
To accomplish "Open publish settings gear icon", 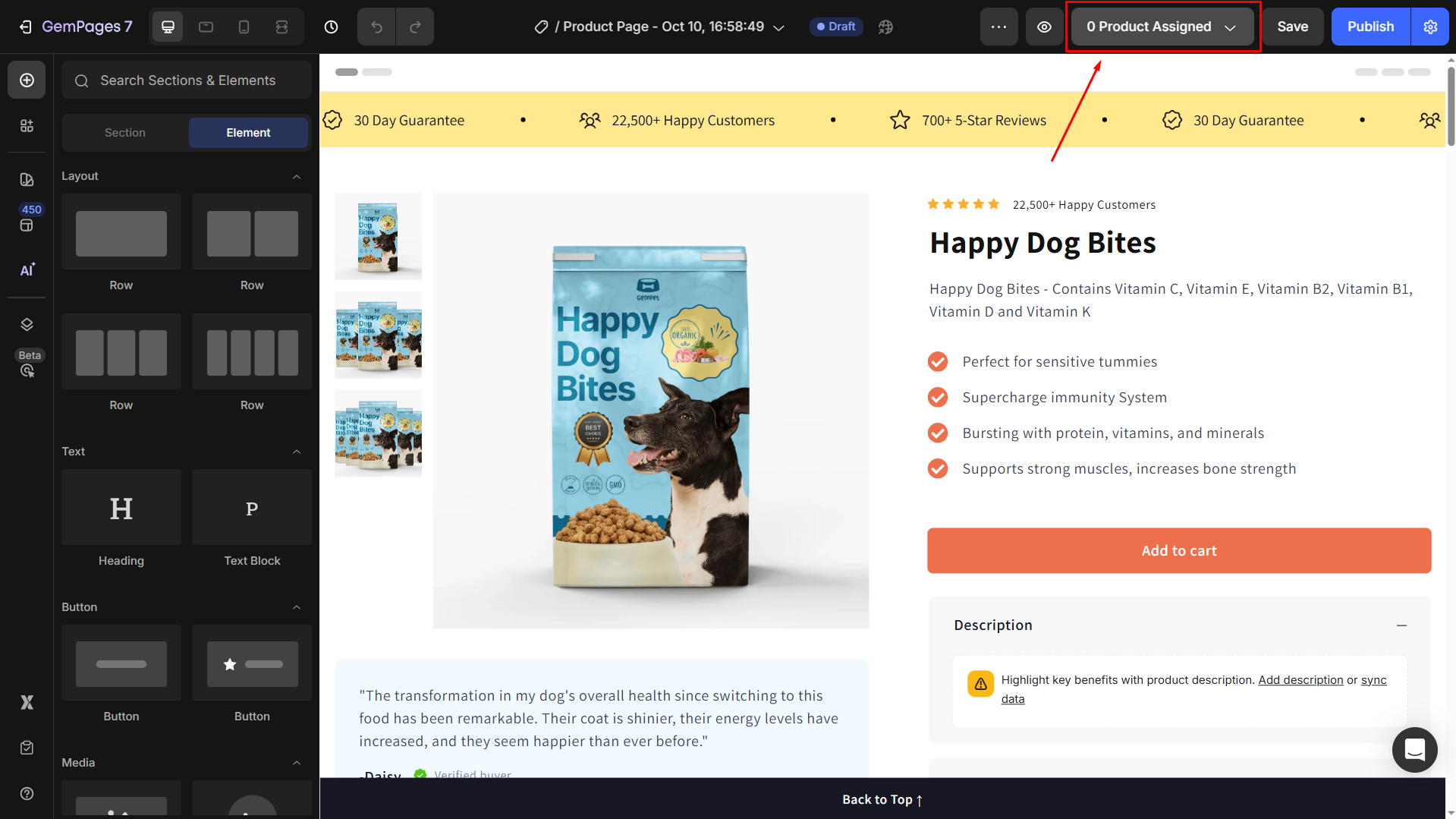I will [x=1430, y=27].
